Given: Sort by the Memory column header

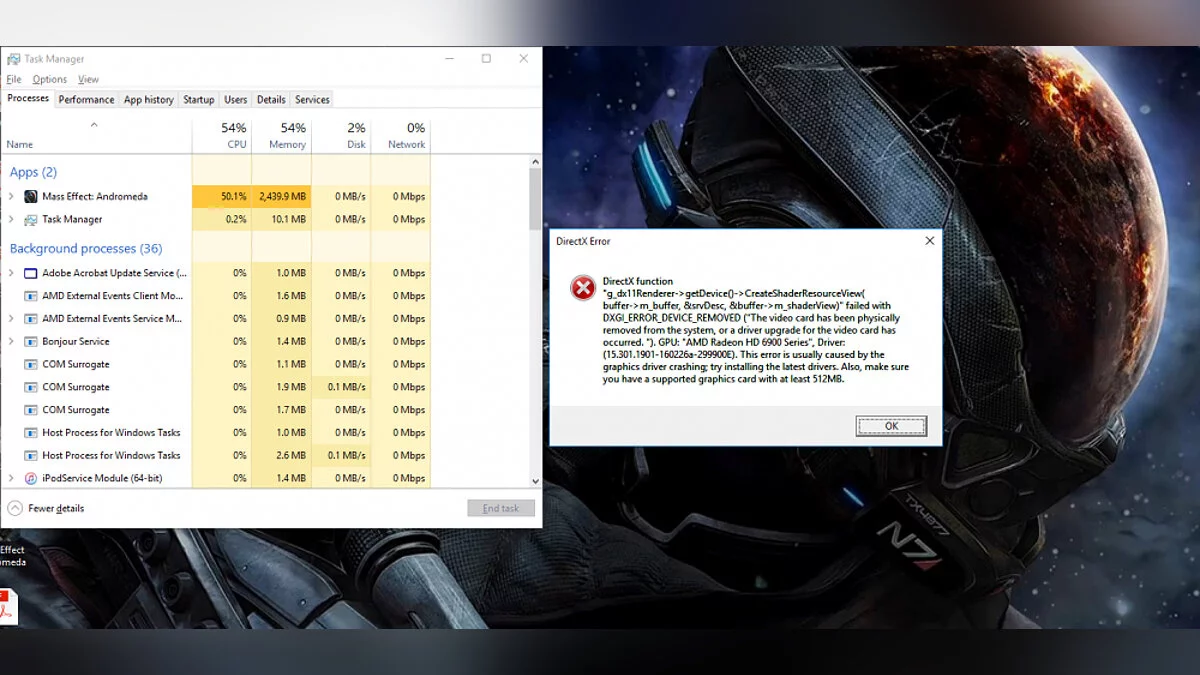Looking at the screenshot, I should coord(282,136).
